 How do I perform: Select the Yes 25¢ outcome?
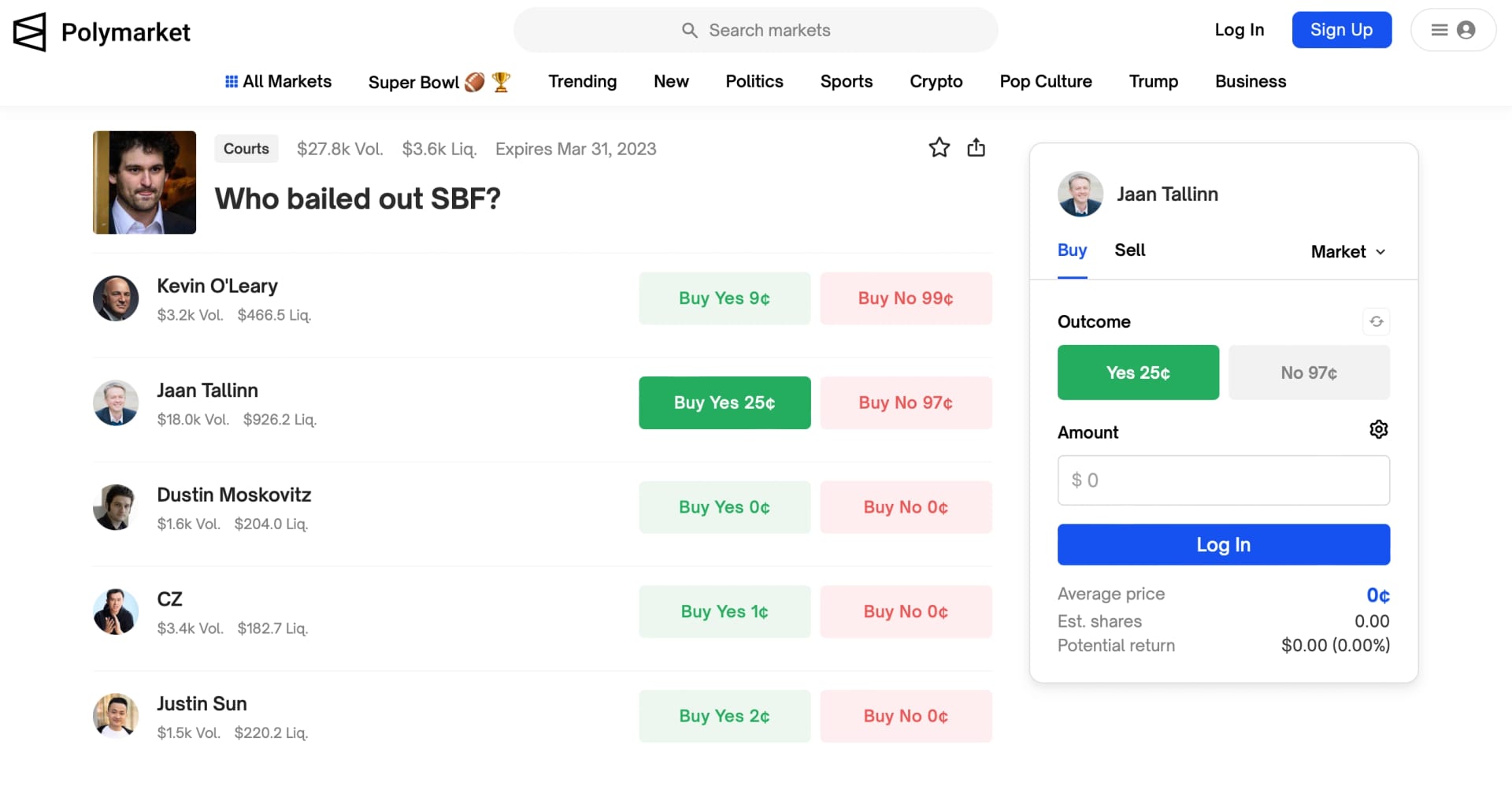pyautogui.click(x=1137, y=373)
